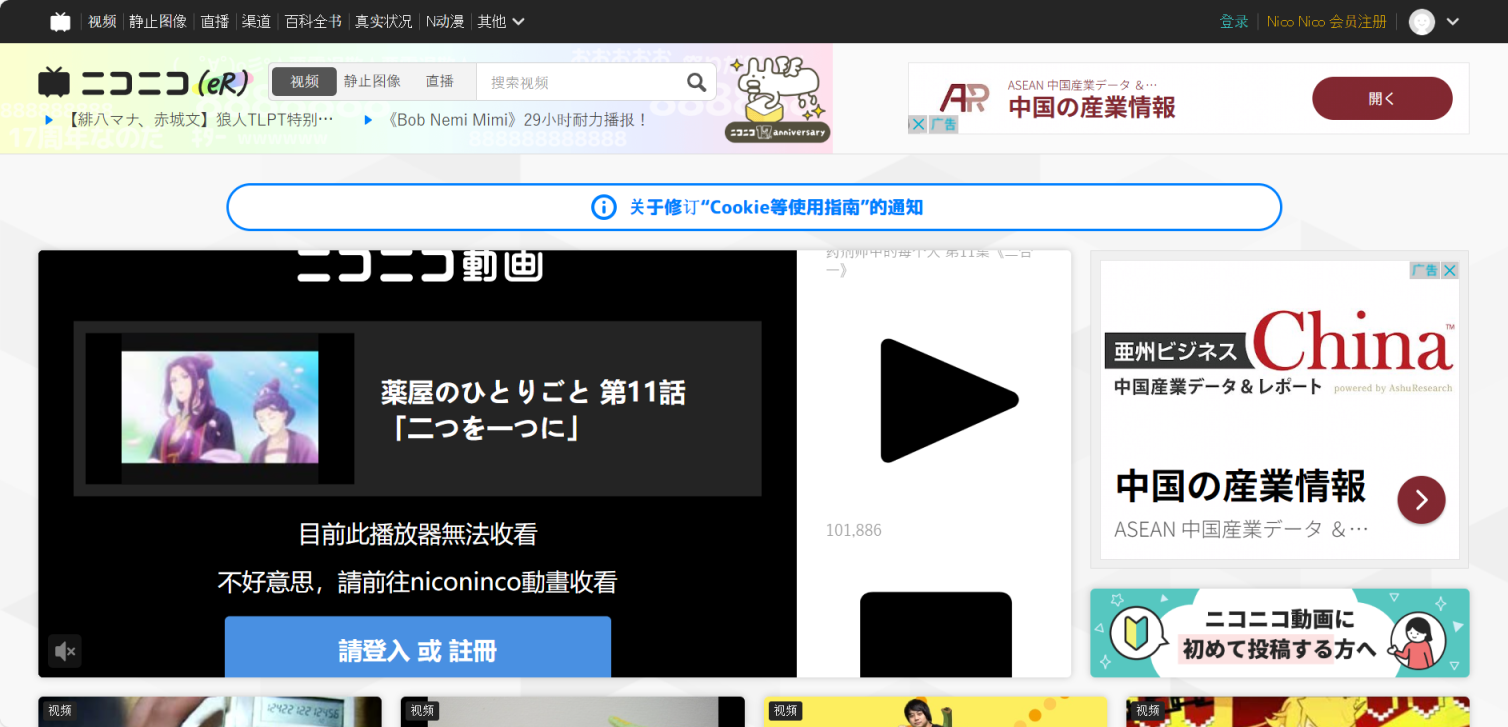Click the magnifier icon to search videos

point(696,81)
